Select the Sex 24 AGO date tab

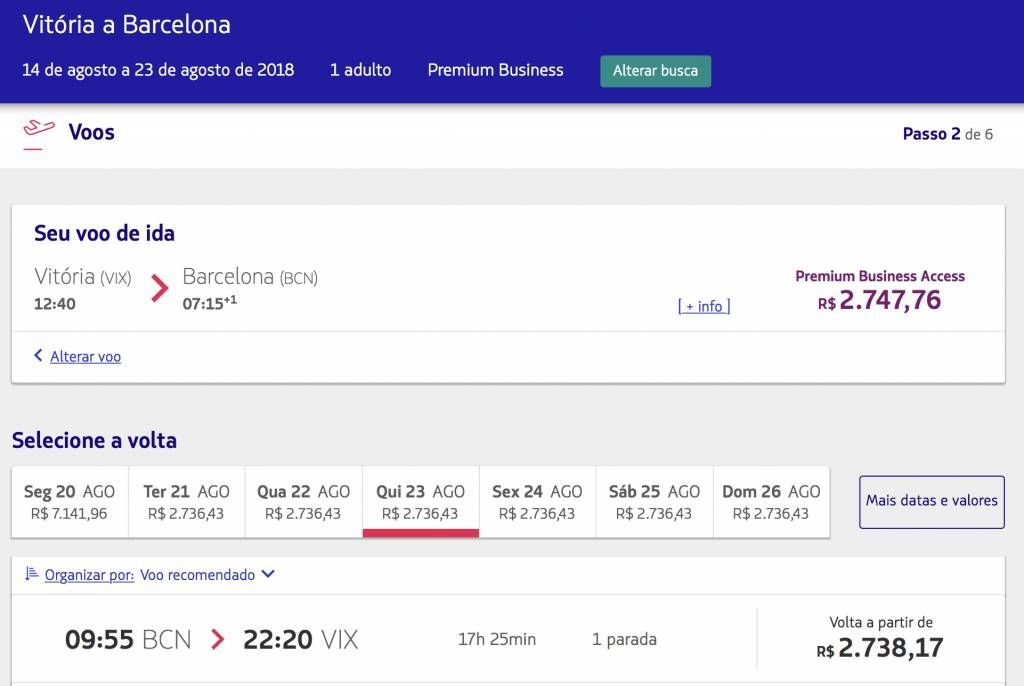coord(537,502)
